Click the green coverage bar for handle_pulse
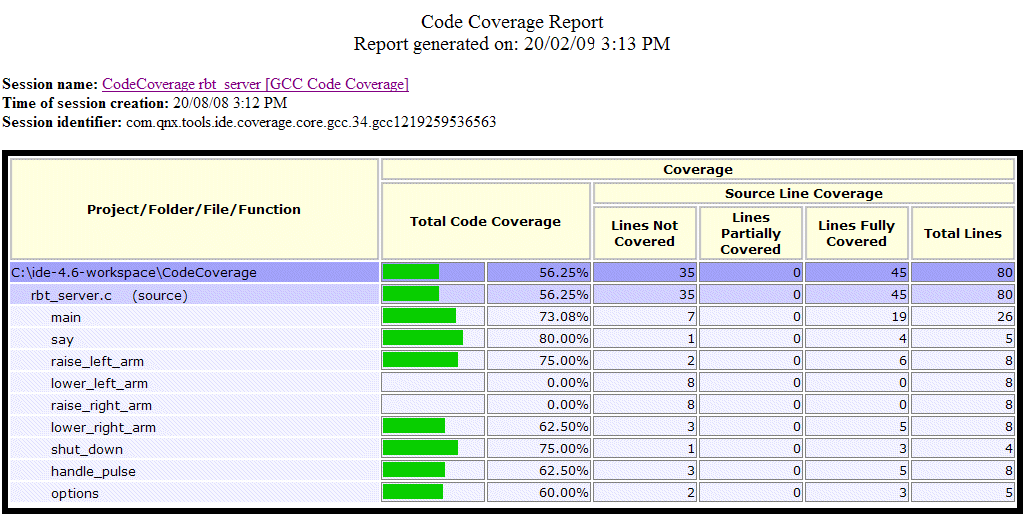1023x518 pixels. pos(414,470)
